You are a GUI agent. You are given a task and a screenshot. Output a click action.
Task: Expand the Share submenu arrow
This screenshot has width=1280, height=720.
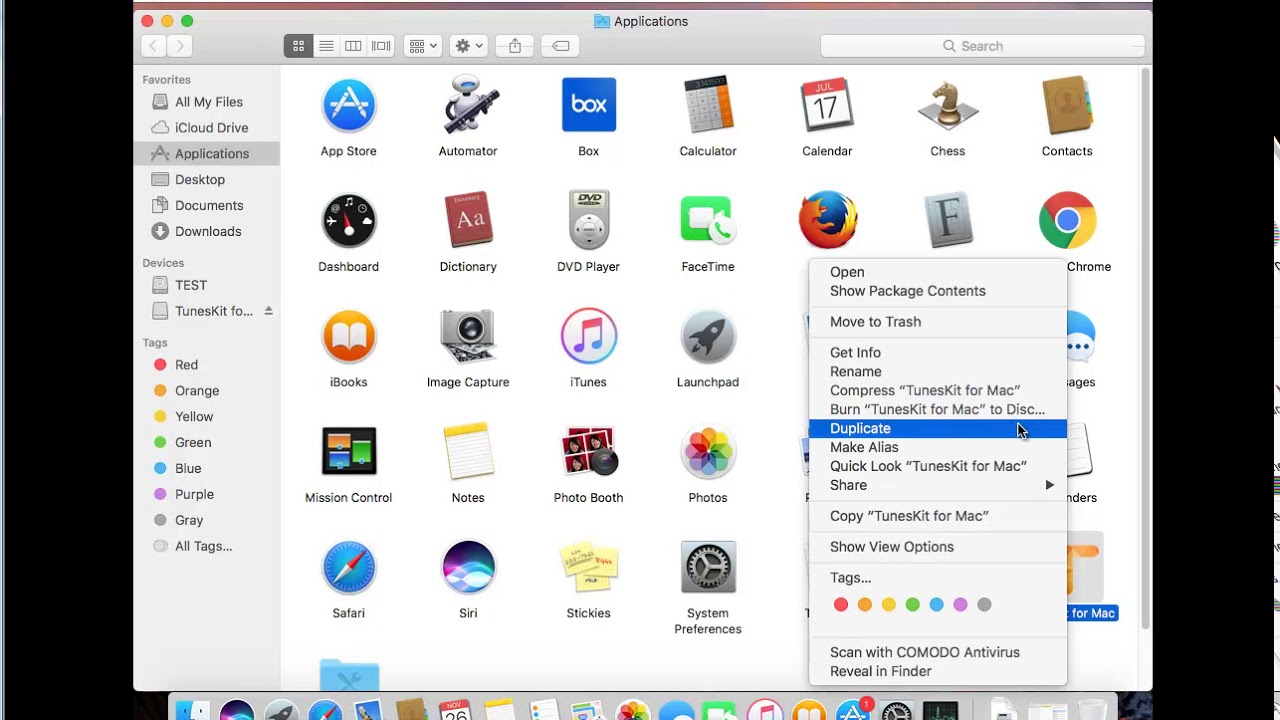coord(1049,485)
